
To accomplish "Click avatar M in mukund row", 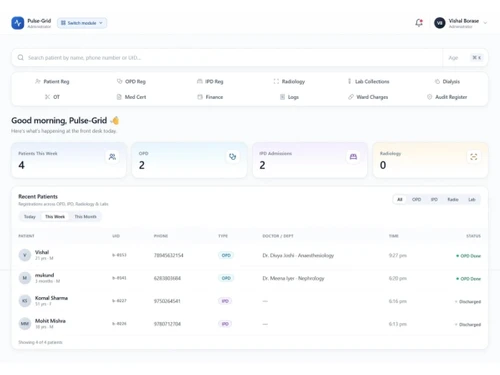I will click(25, 278).
